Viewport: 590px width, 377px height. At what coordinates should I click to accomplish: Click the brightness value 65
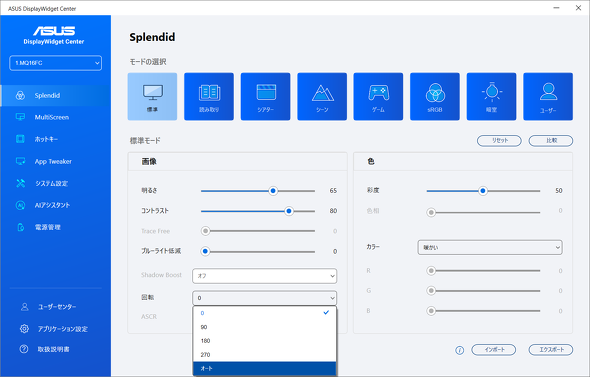coord(333,191)
